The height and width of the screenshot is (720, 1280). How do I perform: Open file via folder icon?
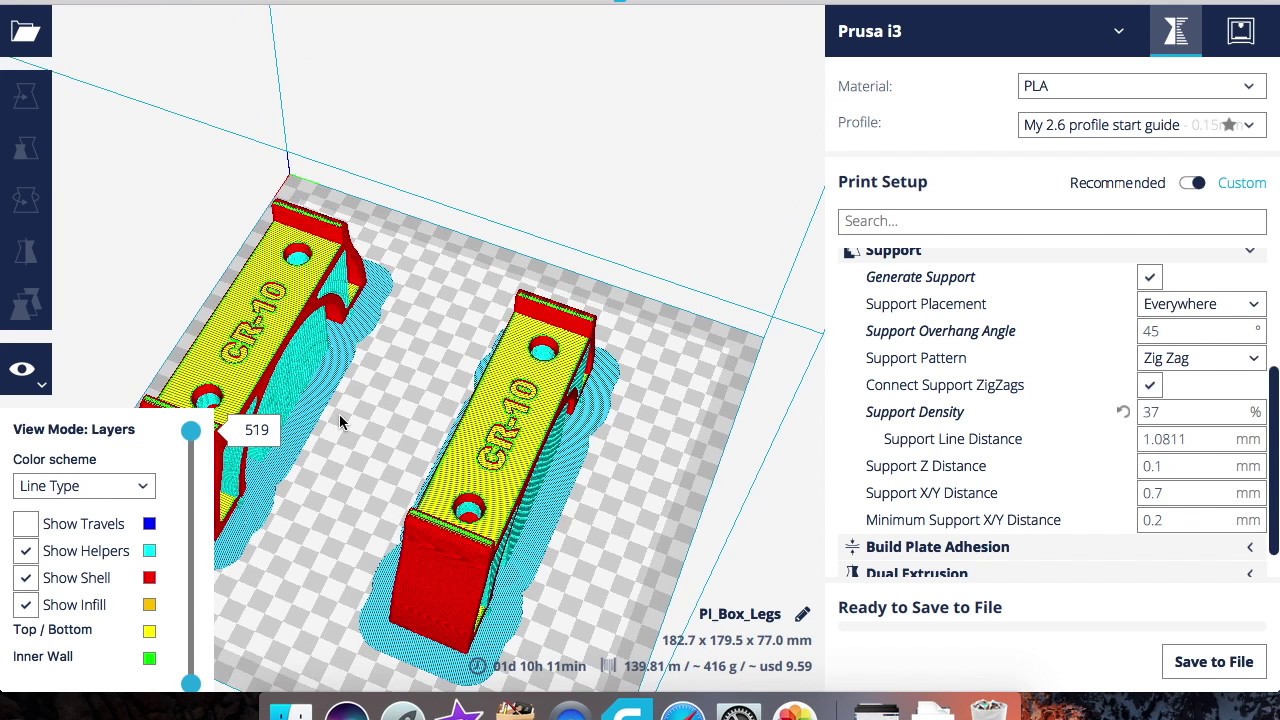[25, 31]
